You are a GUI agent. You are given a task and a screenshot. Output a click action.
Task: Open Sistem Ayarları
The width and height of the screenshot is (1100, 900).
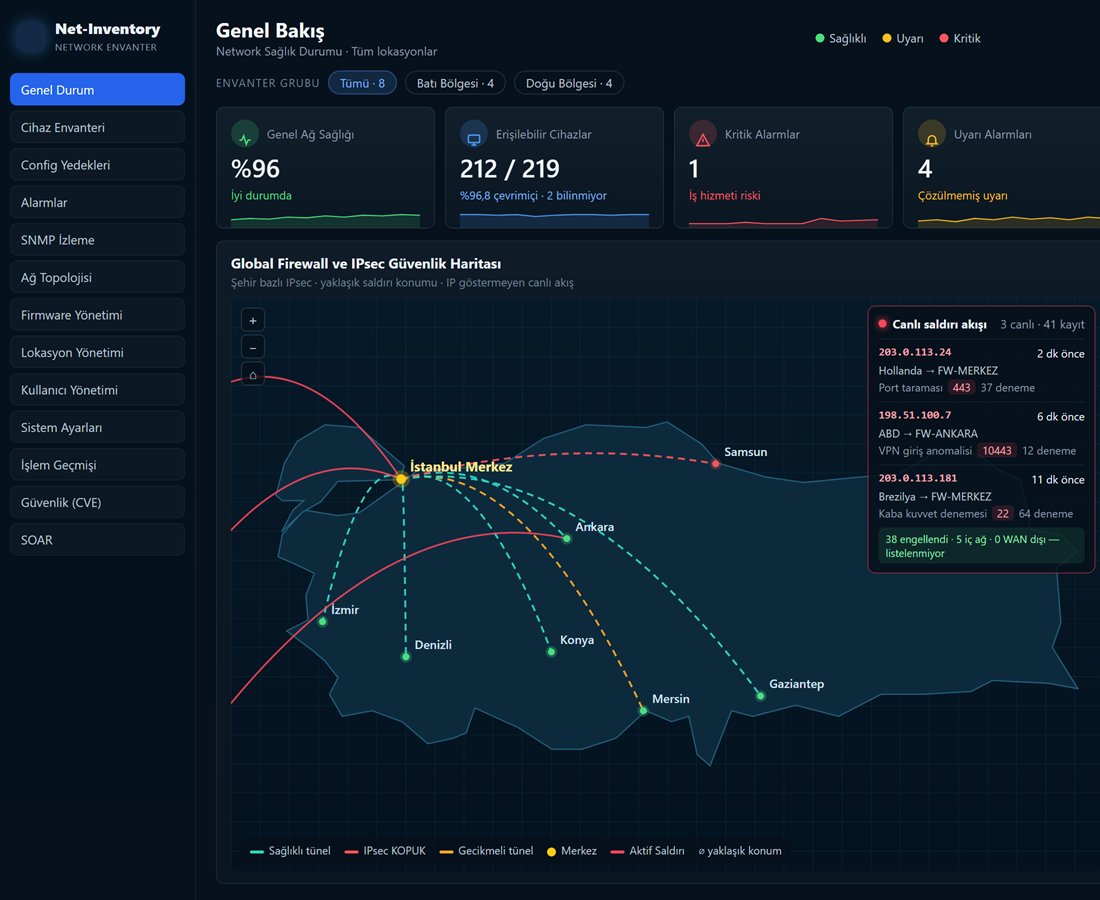98,428
